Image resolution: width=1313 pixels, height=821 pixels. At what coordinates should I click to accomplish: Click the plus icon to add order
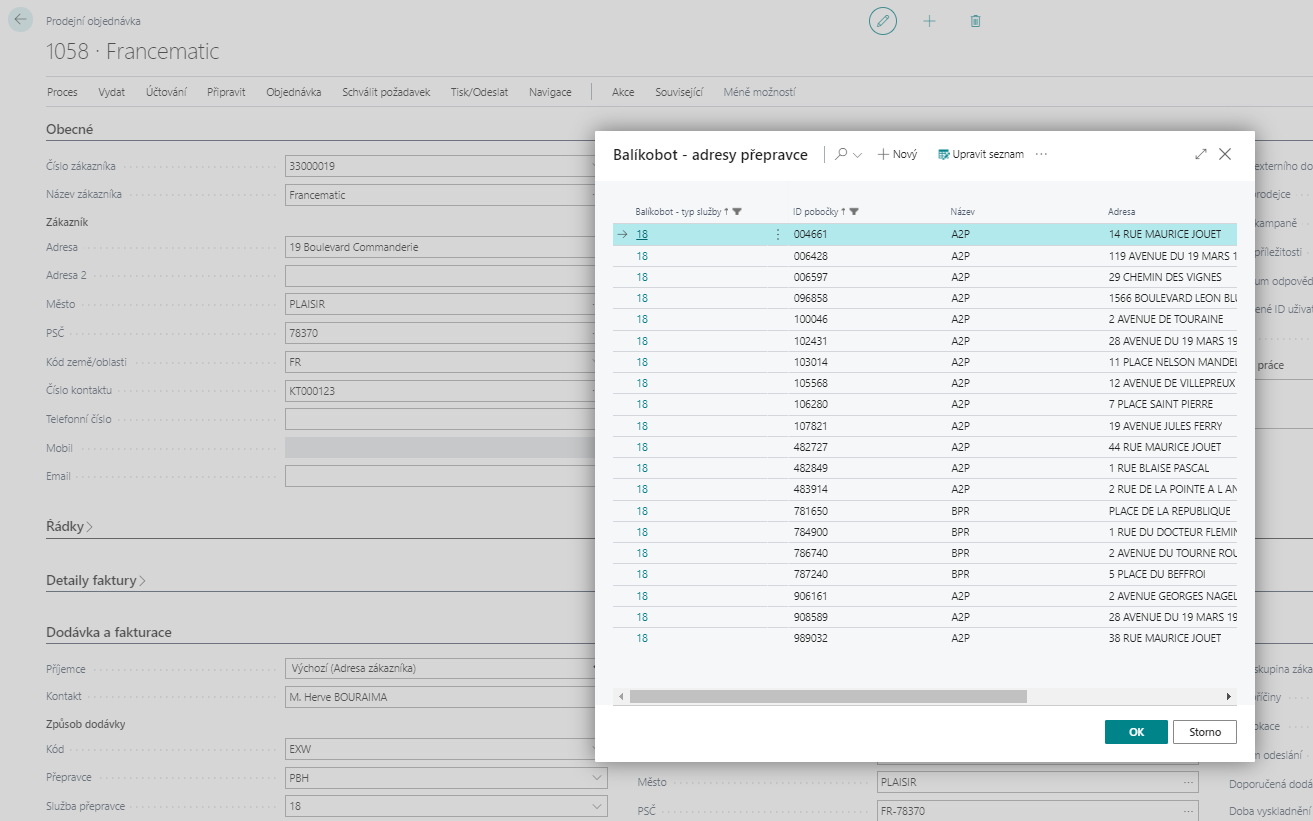click(929, 21)
